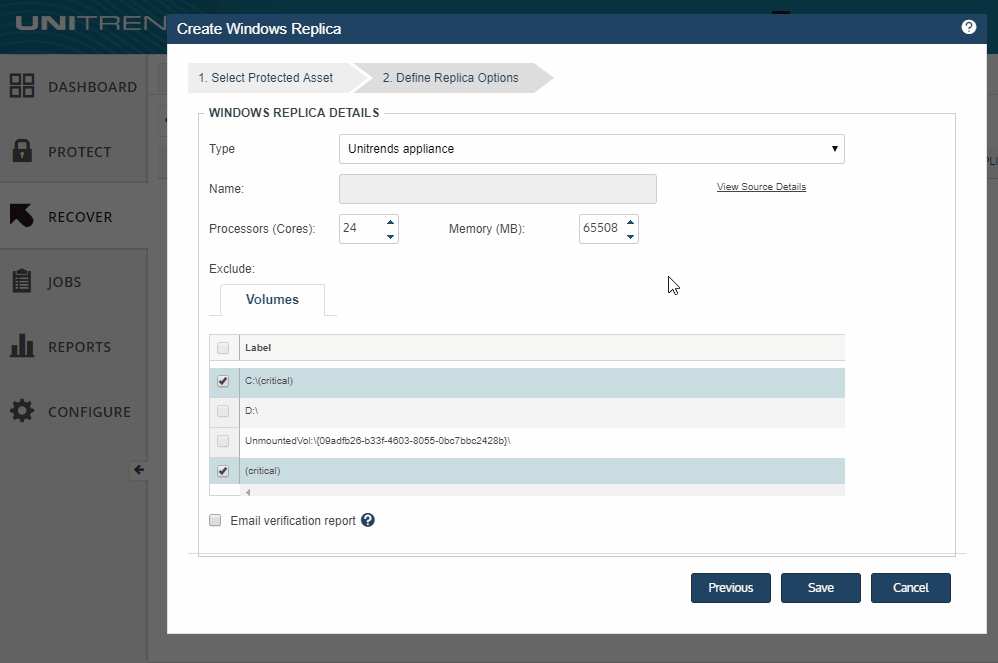The height and width of the screenshot is (663, 998).
Task: Open dialog help question mark icon
Action: 969,27
